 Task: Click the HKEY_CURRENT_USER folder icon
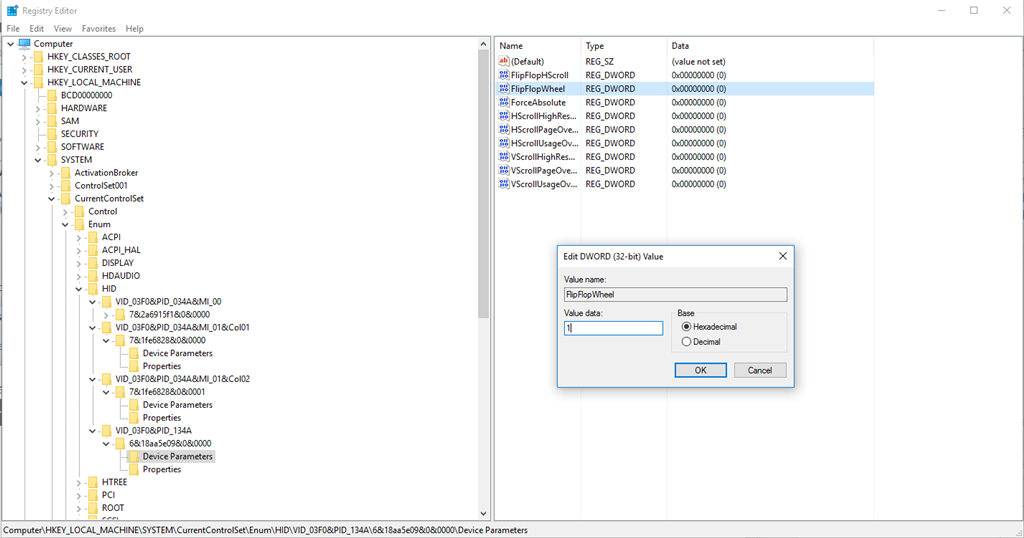pyautogui.click(x=39, y=69)
